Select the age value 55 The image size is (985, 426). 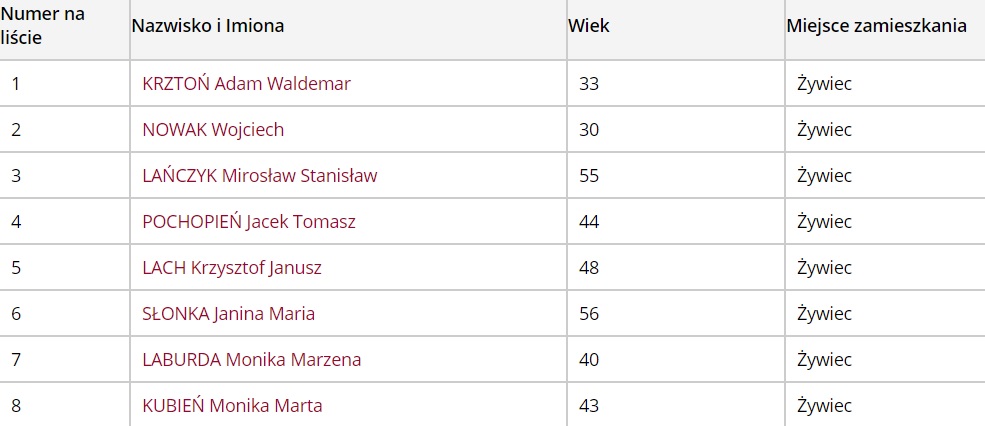[x=589, y=176]
